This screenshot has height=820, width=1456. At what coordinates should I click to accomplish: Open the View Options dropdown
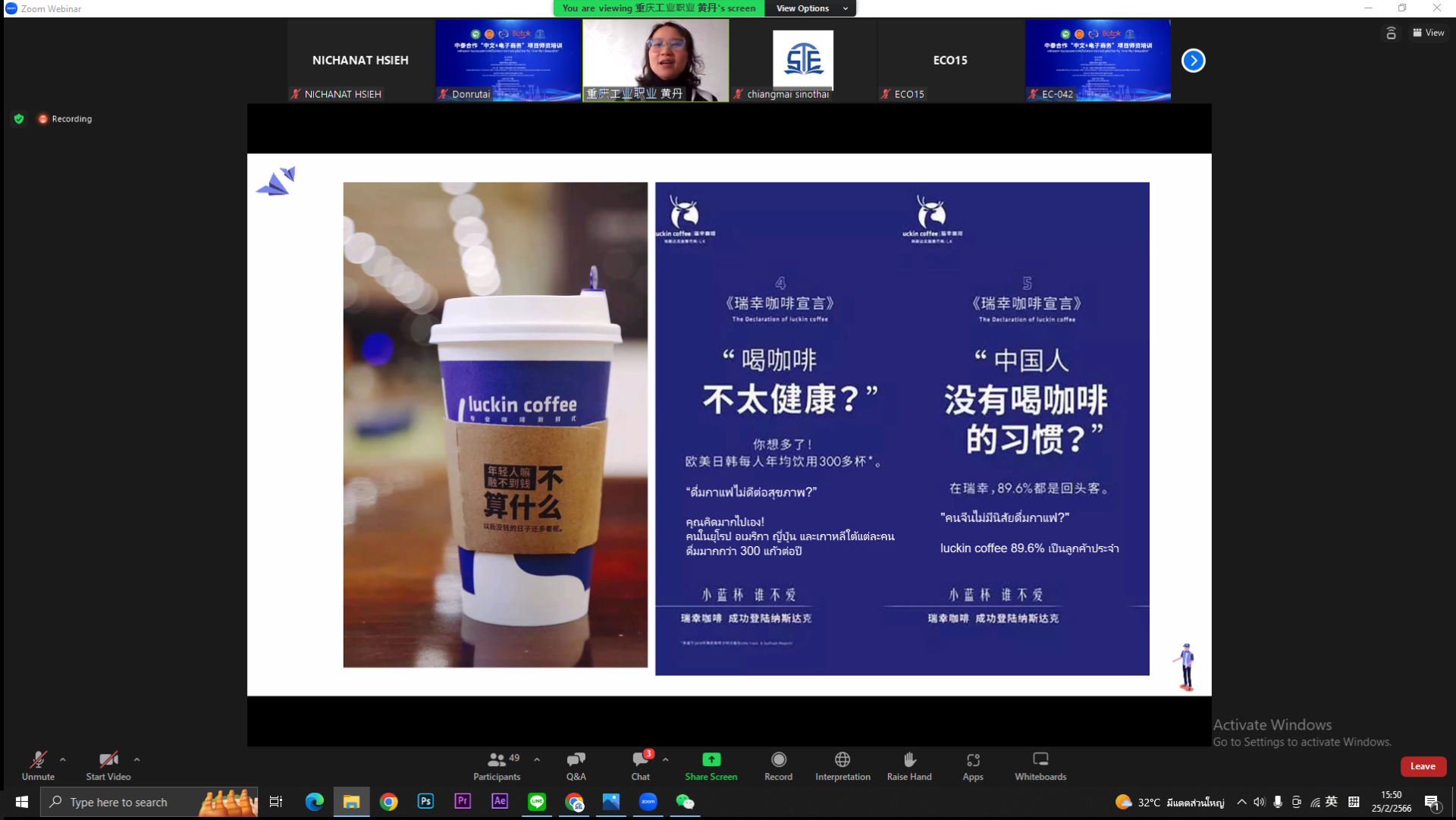point(811,8)
